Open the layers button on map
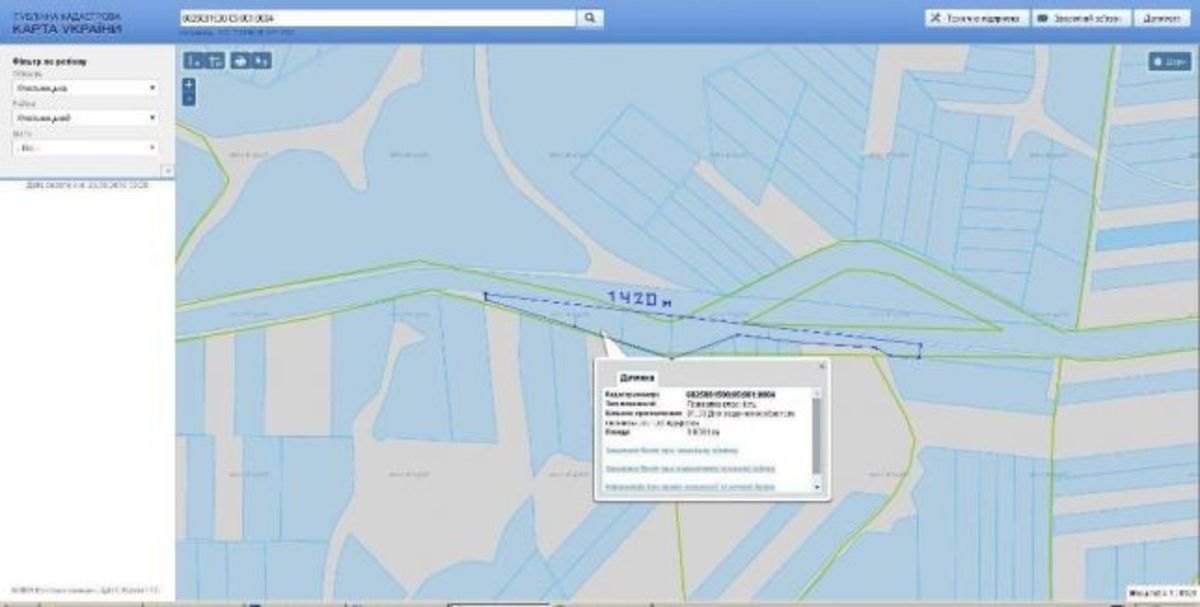Viewport: 1200px width, 607px height. [1169, 61]
